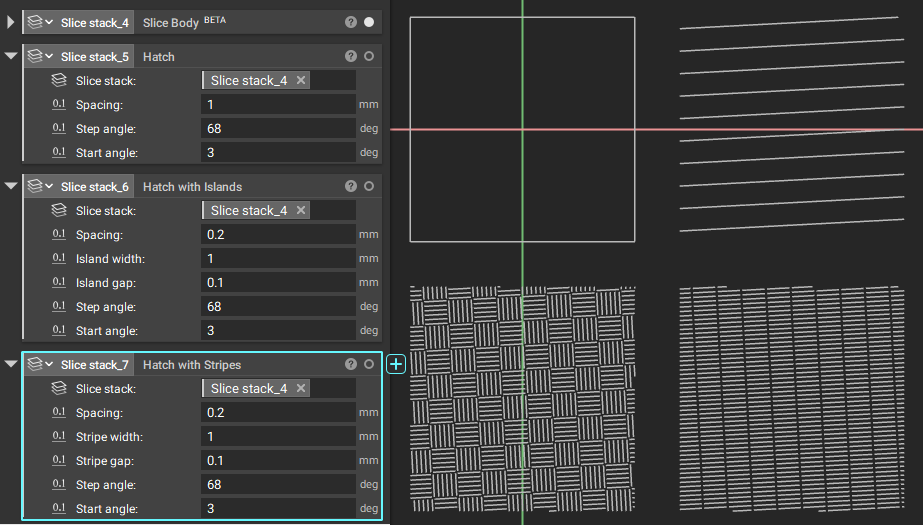
Task: Toggle visibility dot of Slice Body block
Action: pyautogui.click(x=369, y=22)
